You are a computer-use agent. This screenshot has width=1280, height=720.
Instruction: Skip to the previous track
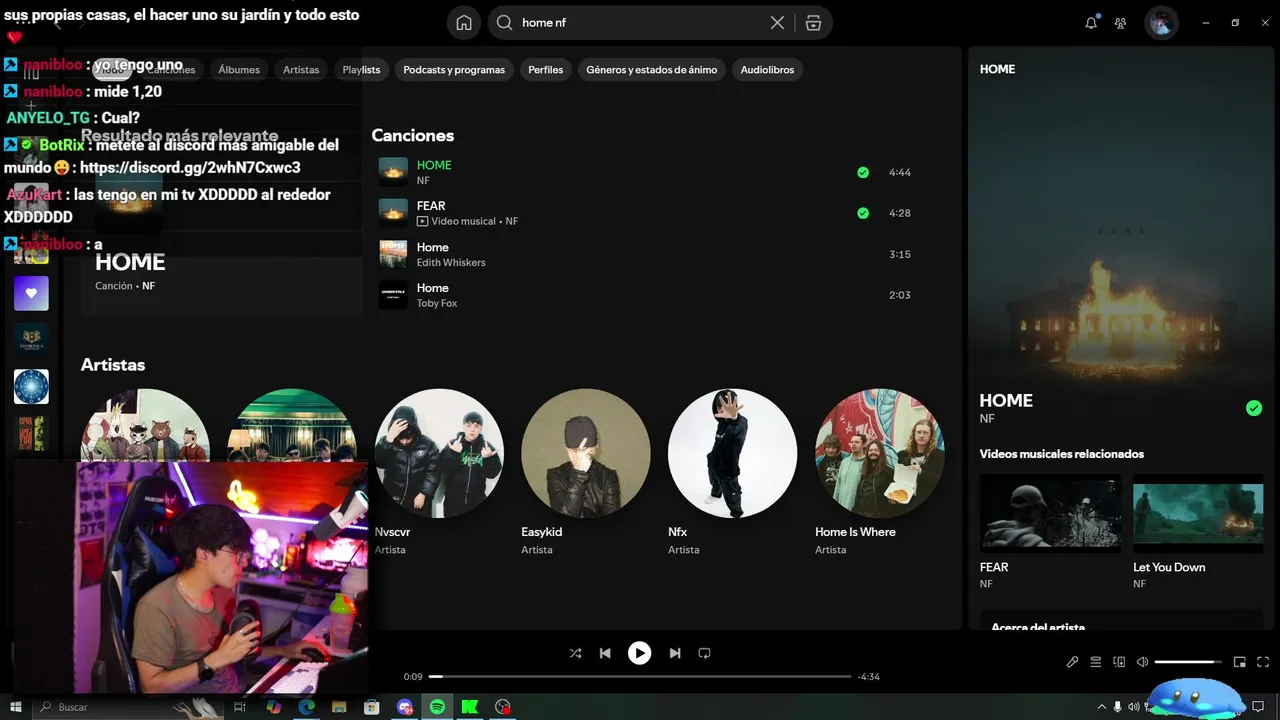click(x=605, y=653)
